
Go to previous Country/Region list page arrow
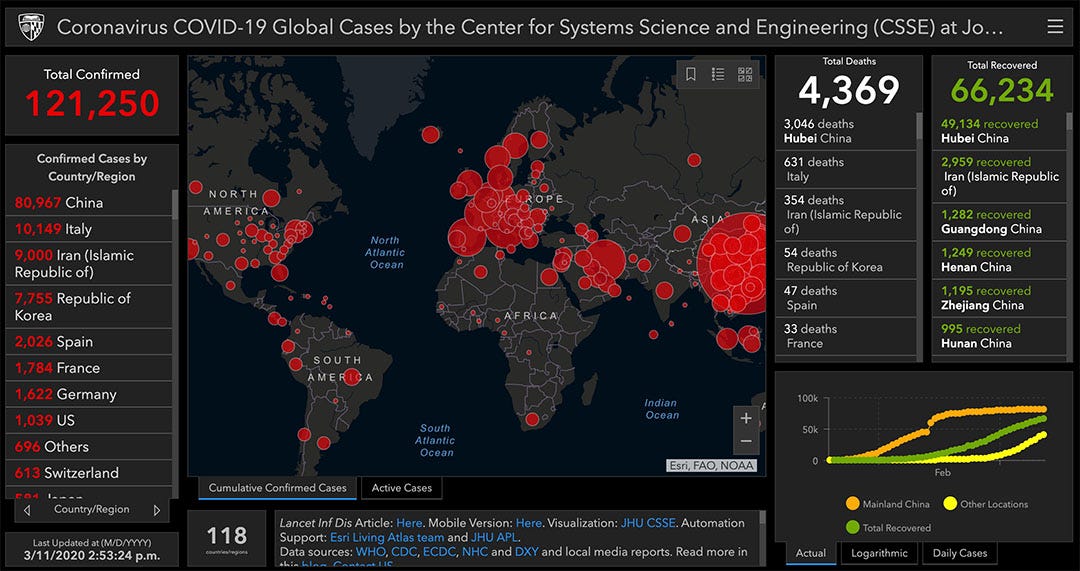point(27,510)
